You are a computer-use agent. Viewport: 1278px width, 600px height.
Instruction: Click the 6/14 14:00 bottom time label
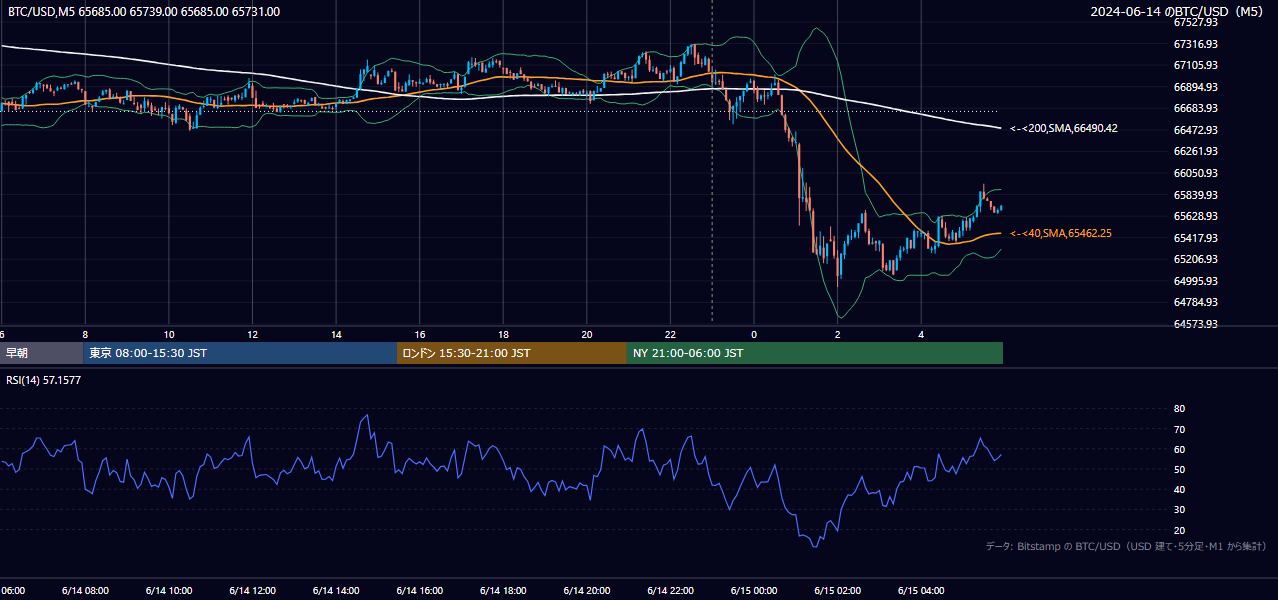click(x=336, y=590)
